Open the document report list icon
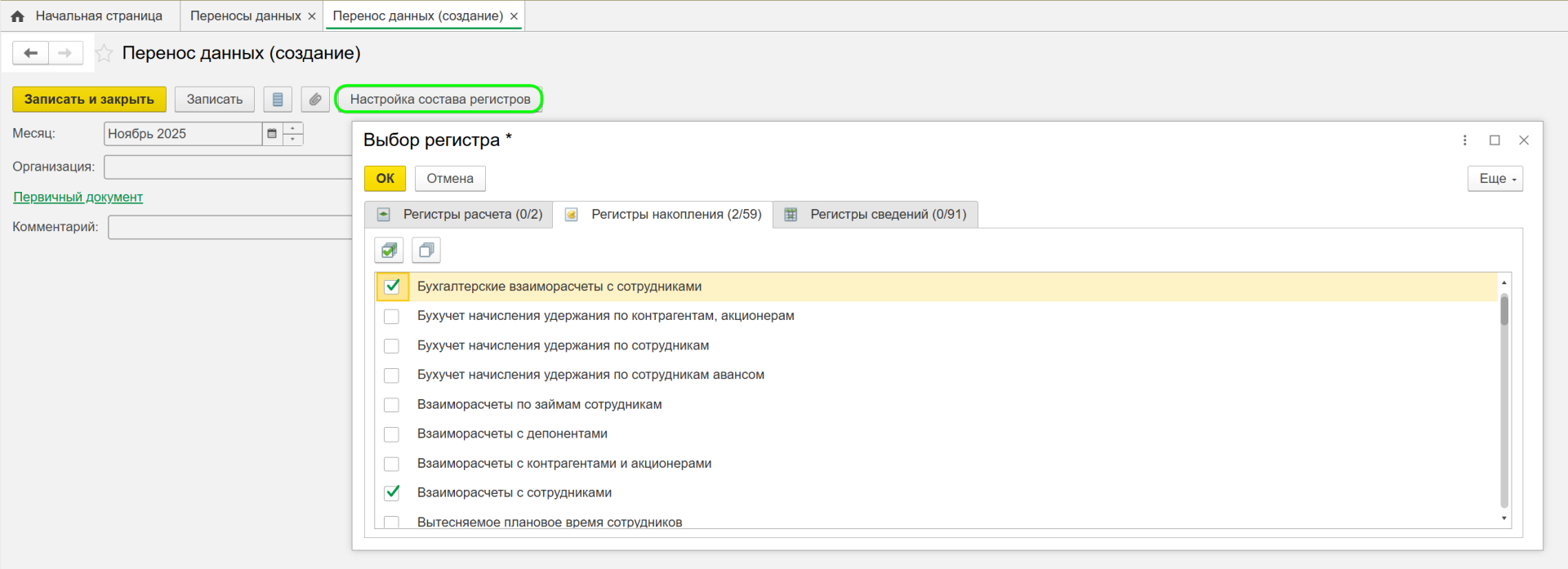 point(278,100)
